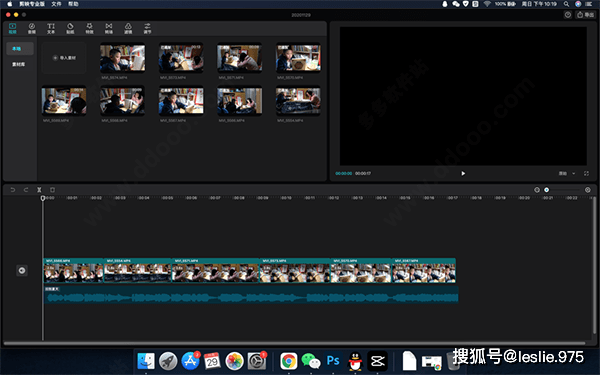The height and width of the screenshot is (375, 600).
Task: Select the second timeline clip MVI_5554
Action: tap(138, 271)
